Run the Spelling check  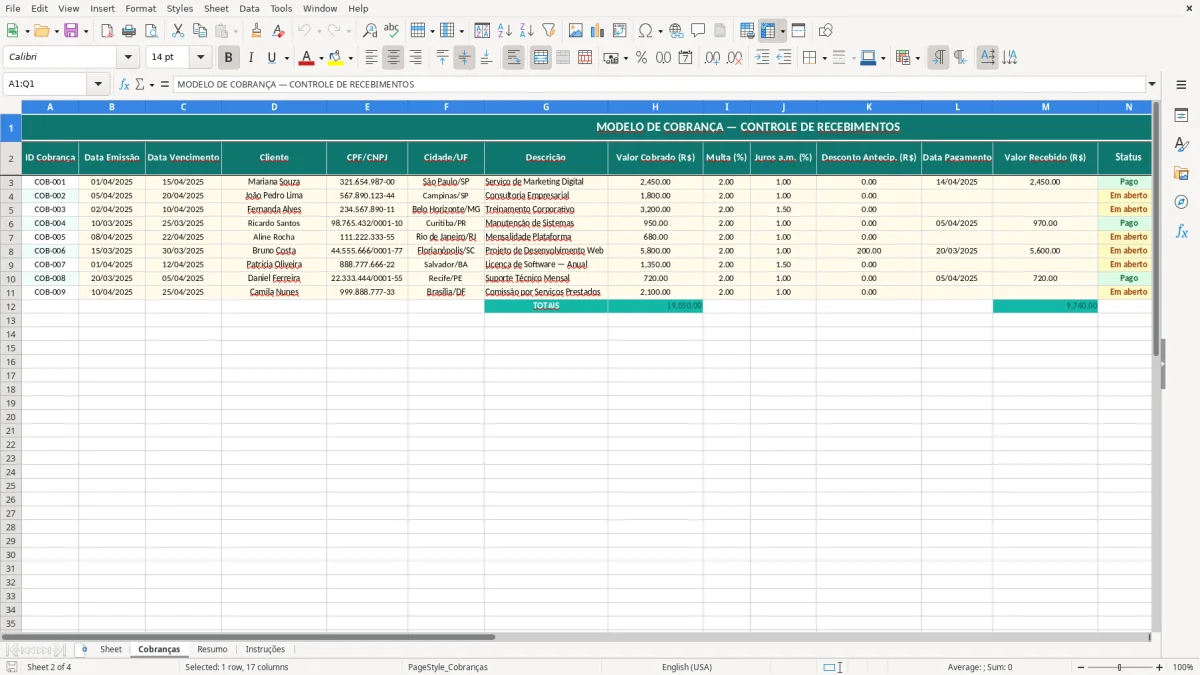392,31
